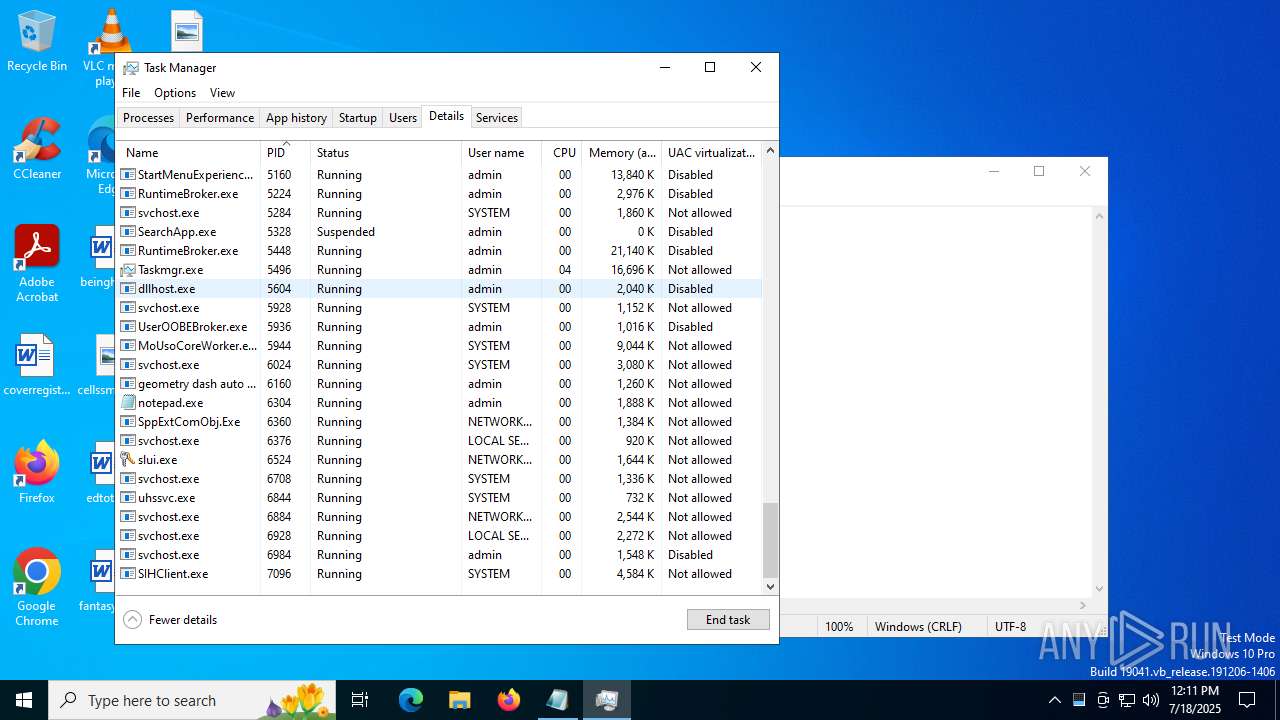Launch Firefox from taskbar
1280x720 pixels.
click(x=508, y=700)
